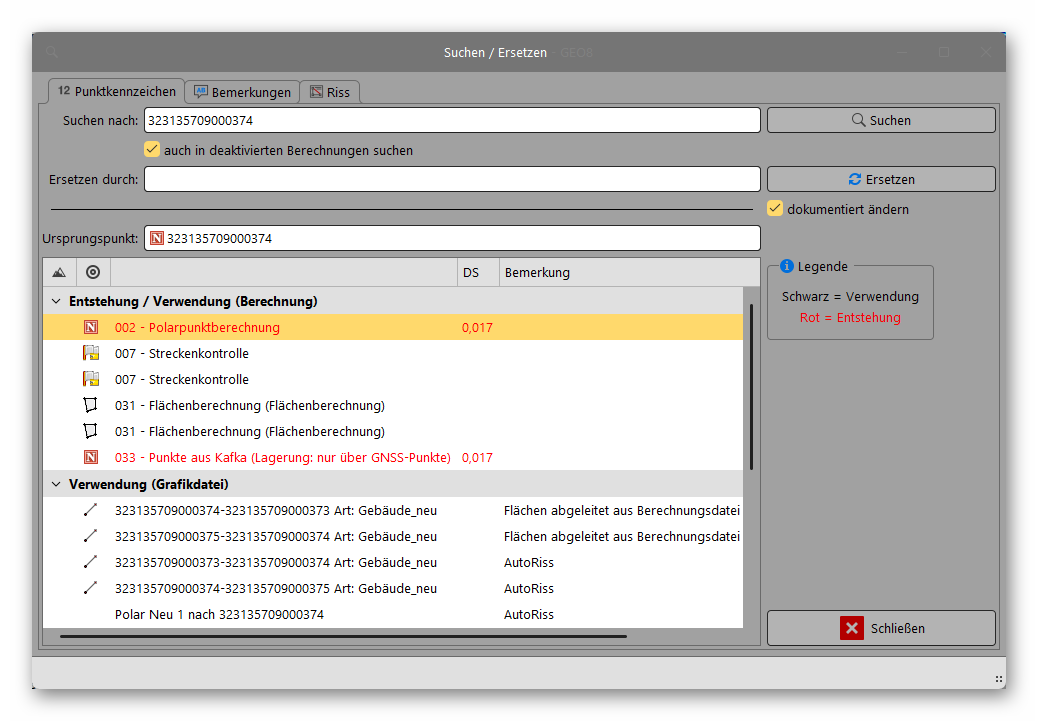Click the Schließen button

click(881, 628)
